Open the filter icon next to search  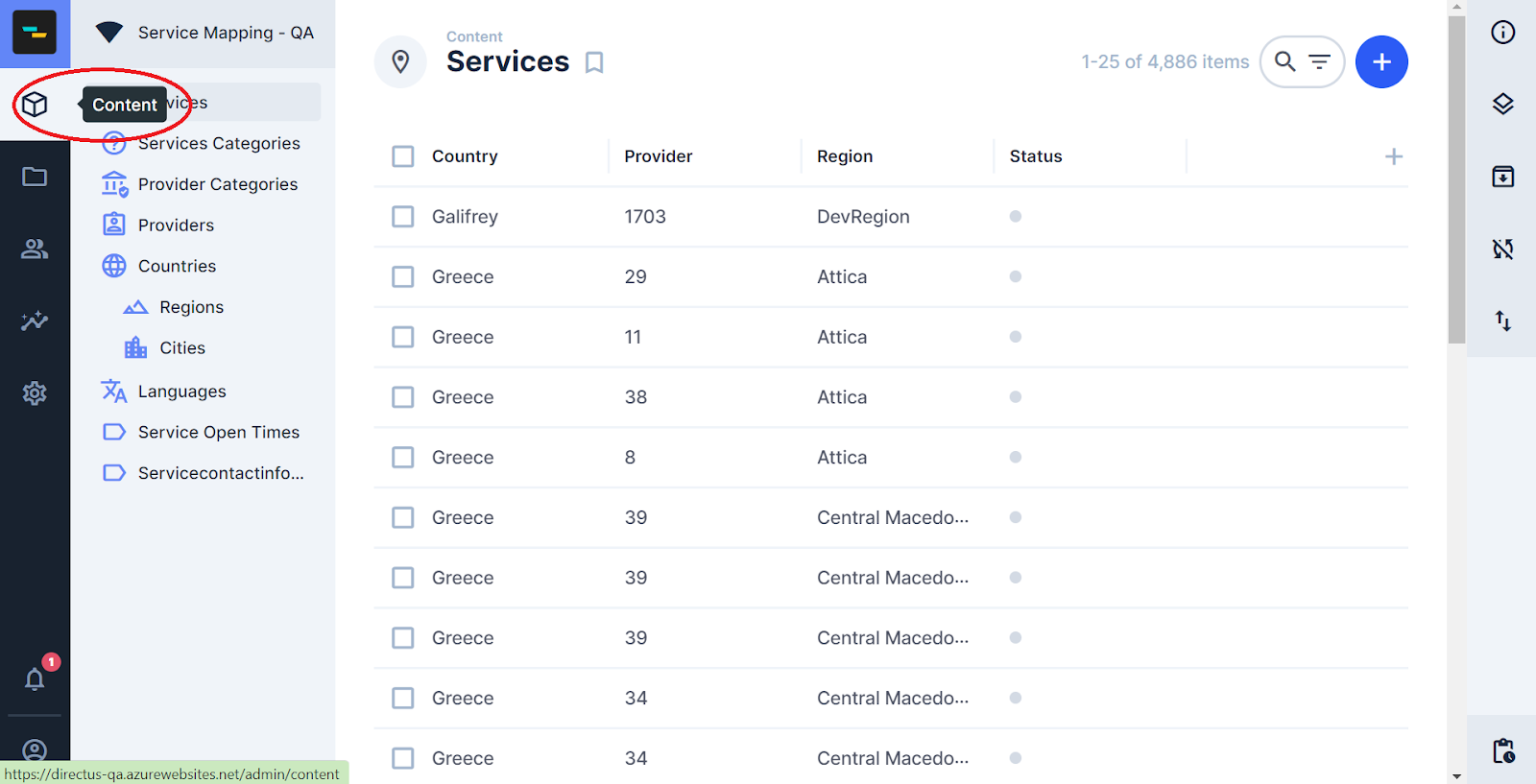(x=1320, y=61)
